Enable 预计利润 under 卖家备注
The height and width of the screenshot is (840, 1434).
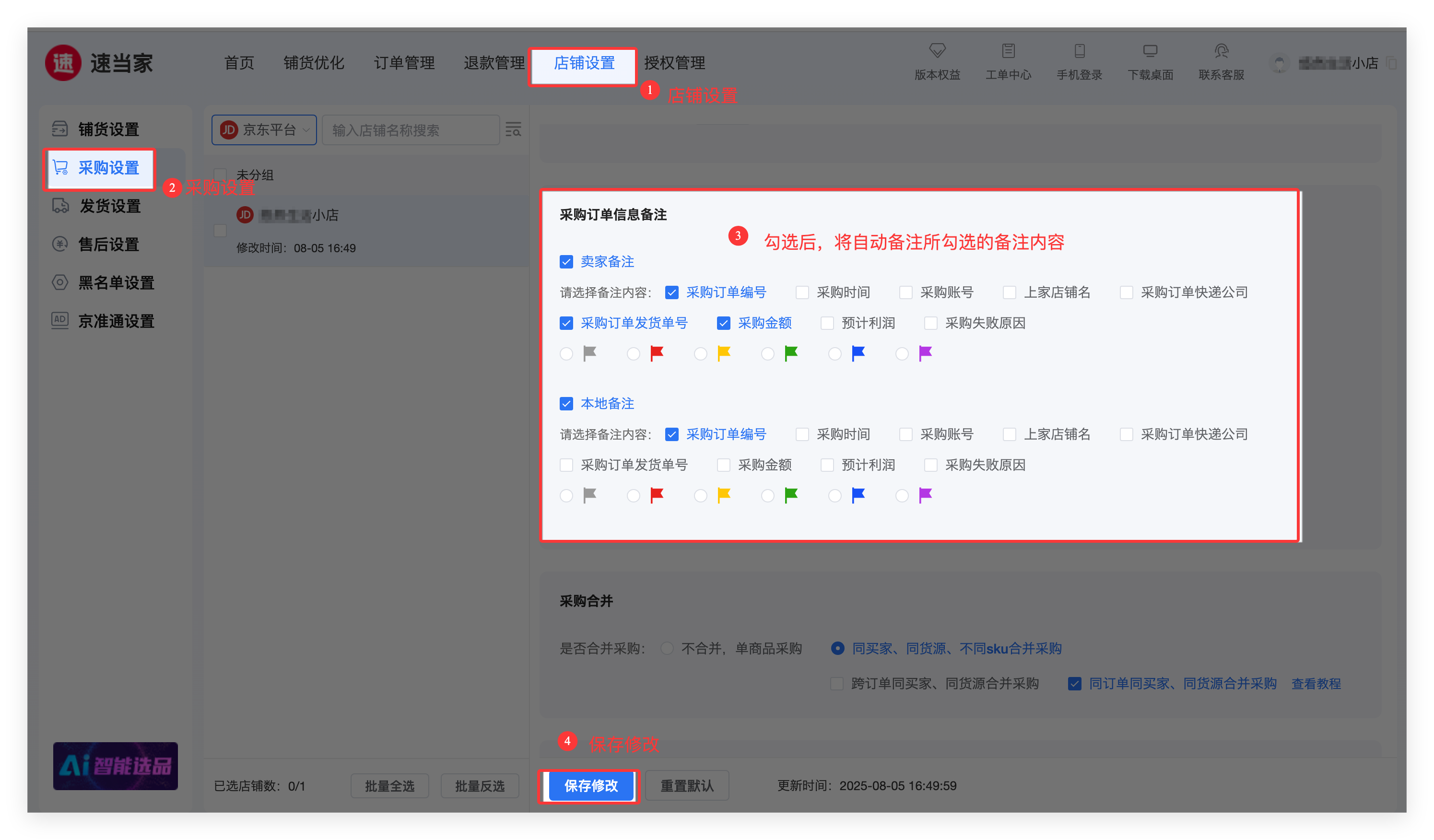[827, 323]
